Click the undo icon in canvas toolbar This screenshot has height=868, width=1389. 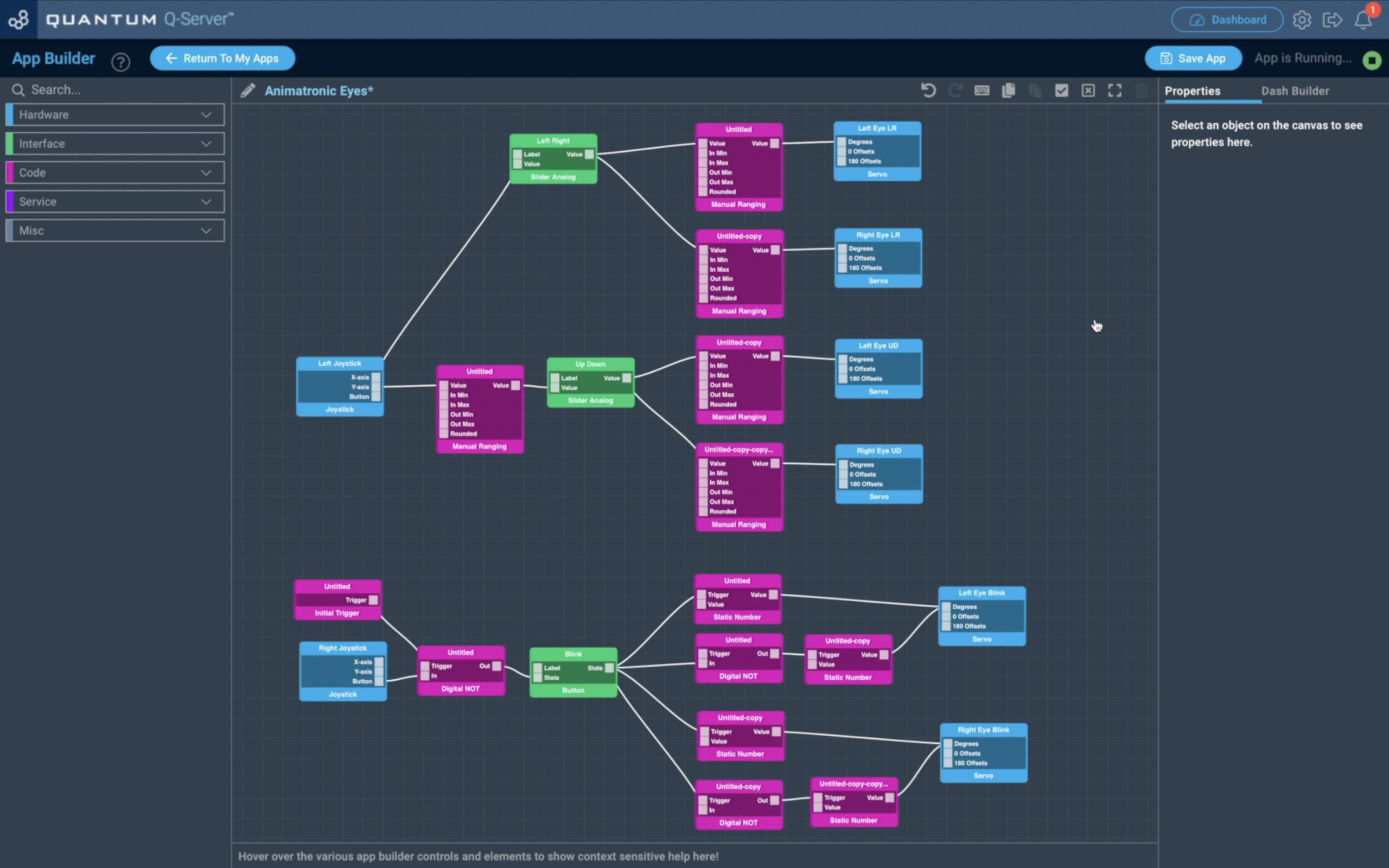(x=928, y=91)
